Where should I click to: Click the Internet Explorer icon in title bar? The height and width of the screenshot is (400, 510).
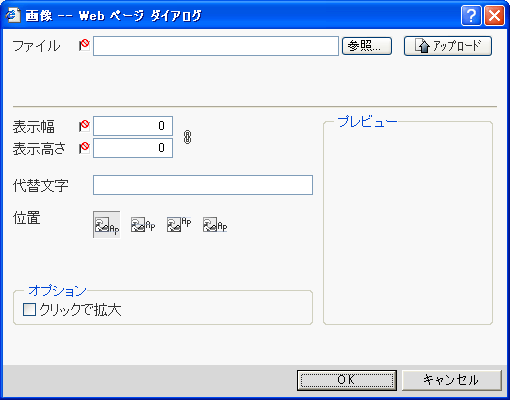click(13, 15)
